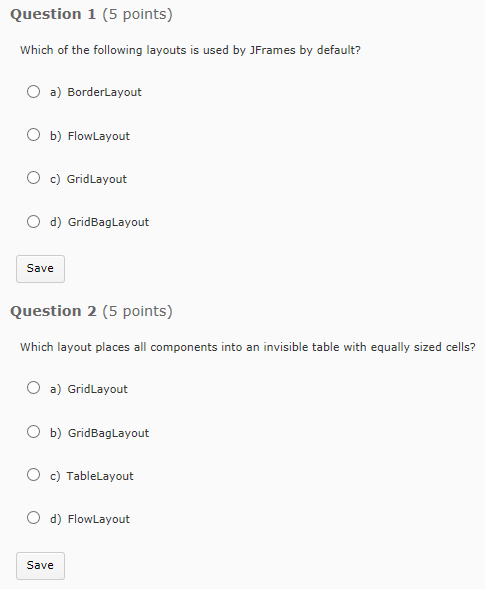Save the answer for Question 2

pos(40,566)
